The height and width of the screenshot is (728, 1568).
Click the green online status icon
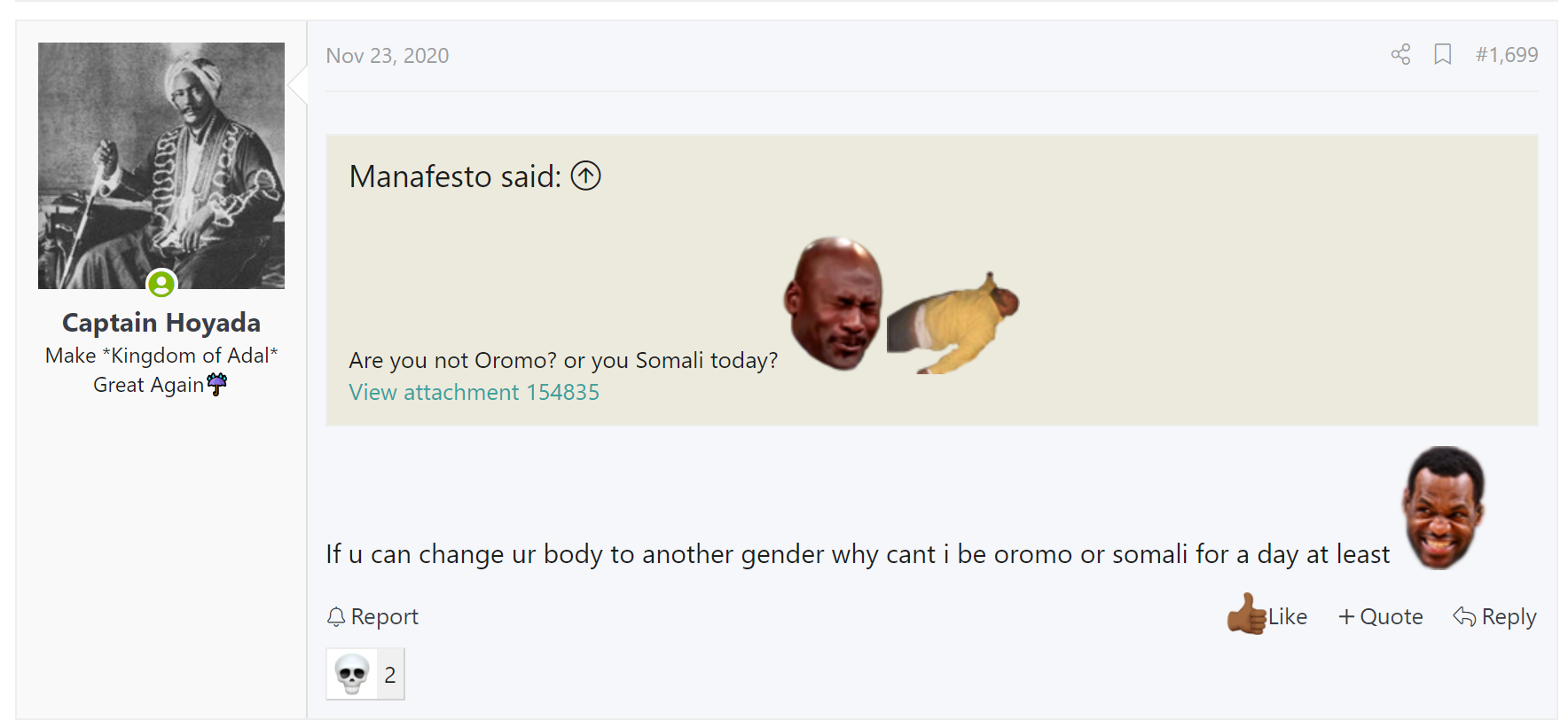pyautogui.click(x=161, y=284)
